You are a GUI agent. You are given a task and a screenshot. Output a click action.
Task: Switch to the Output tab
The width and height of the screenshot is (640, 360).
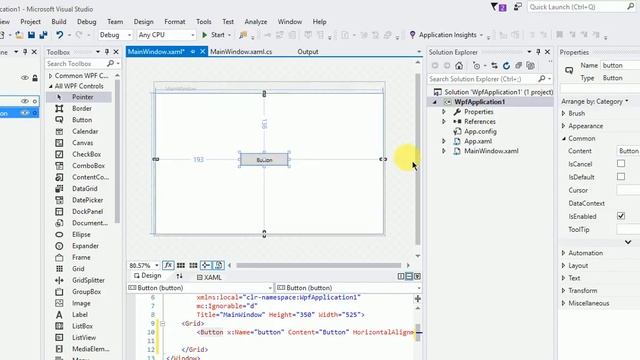tap(308, 52)
